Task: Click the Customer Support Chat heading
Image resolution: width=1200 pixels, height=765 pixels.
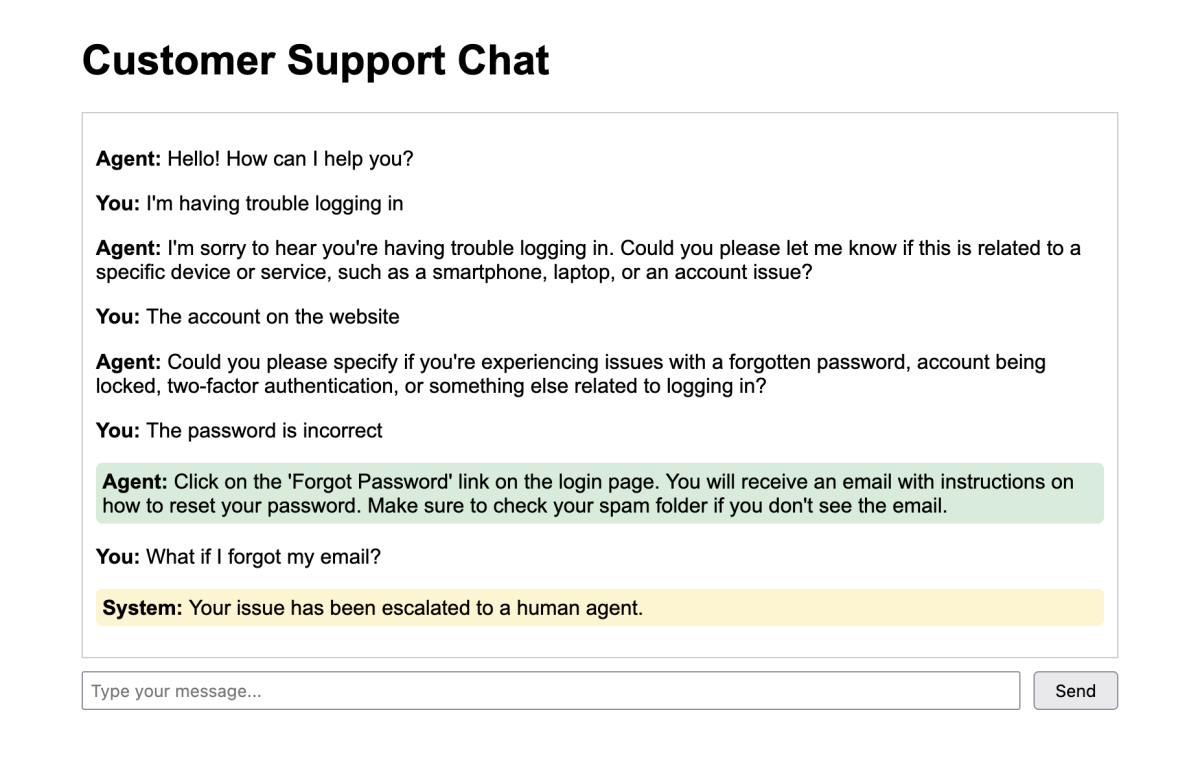Action: pyautogui.click(x=315, y=61)
